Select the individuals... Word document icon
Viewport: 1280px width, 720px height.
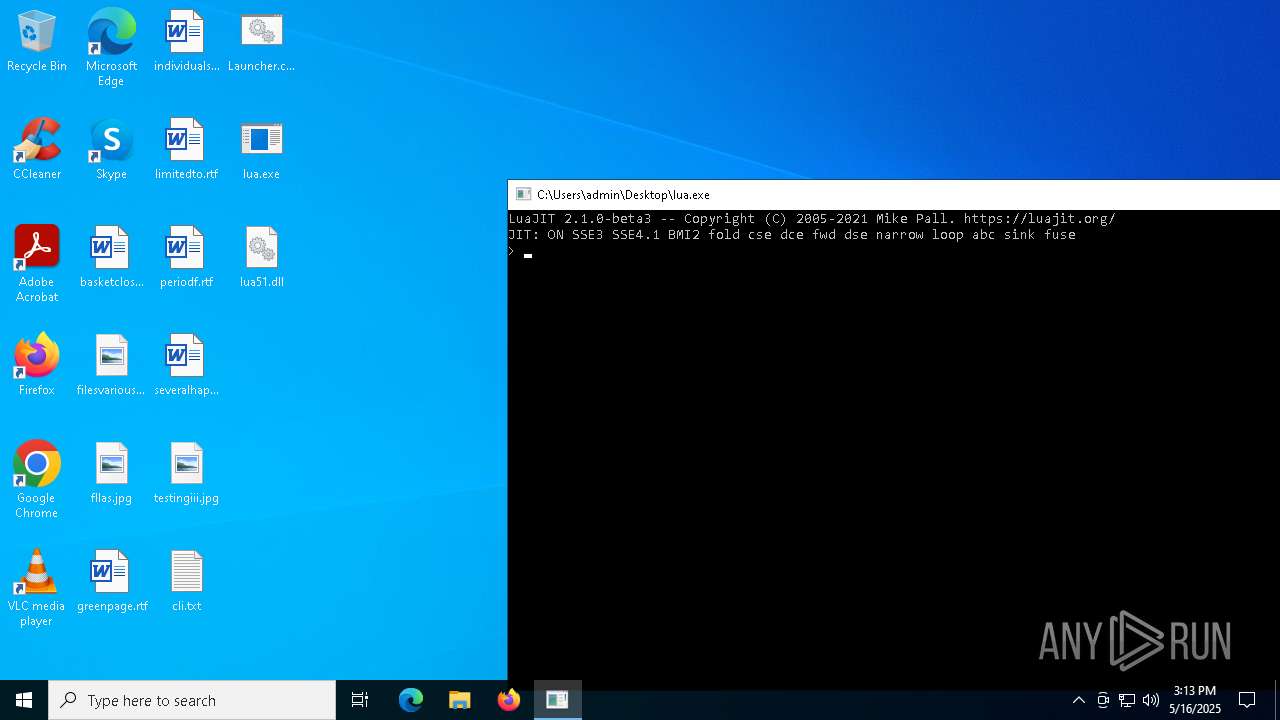coord(186,42)
